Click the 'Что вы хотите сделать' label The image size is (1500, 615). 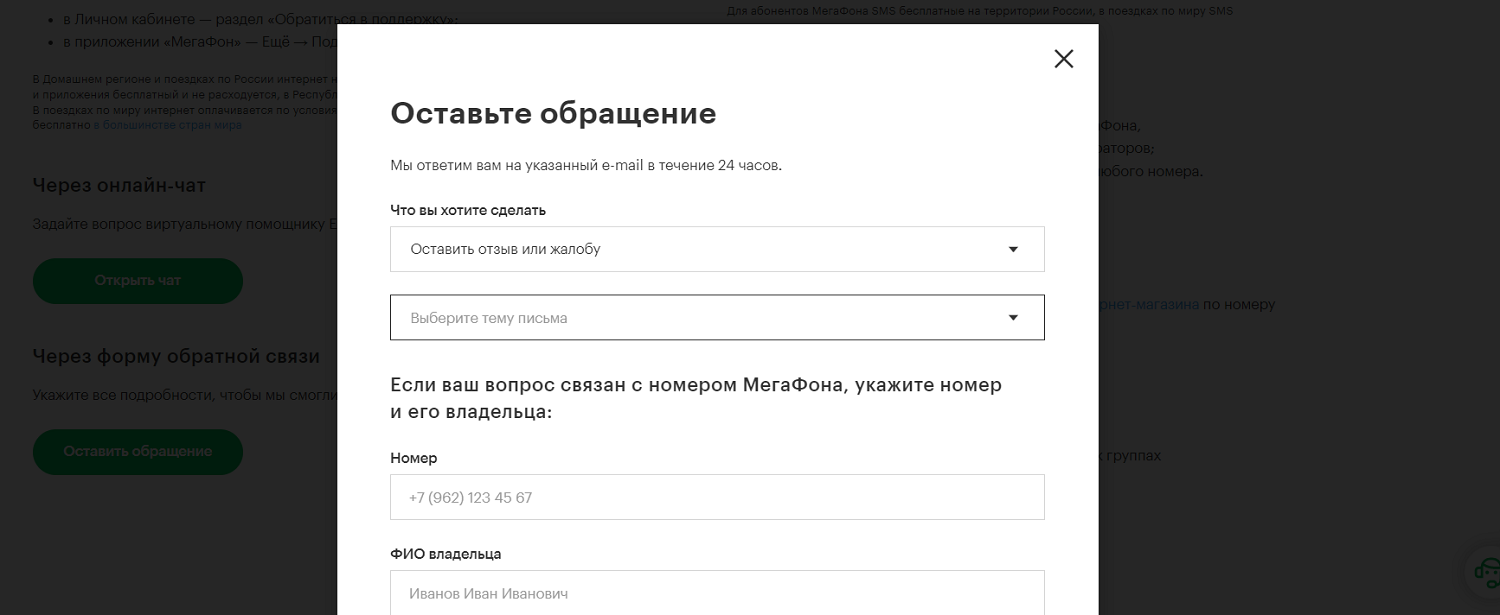pyautogui.click(x=468, y=210)
